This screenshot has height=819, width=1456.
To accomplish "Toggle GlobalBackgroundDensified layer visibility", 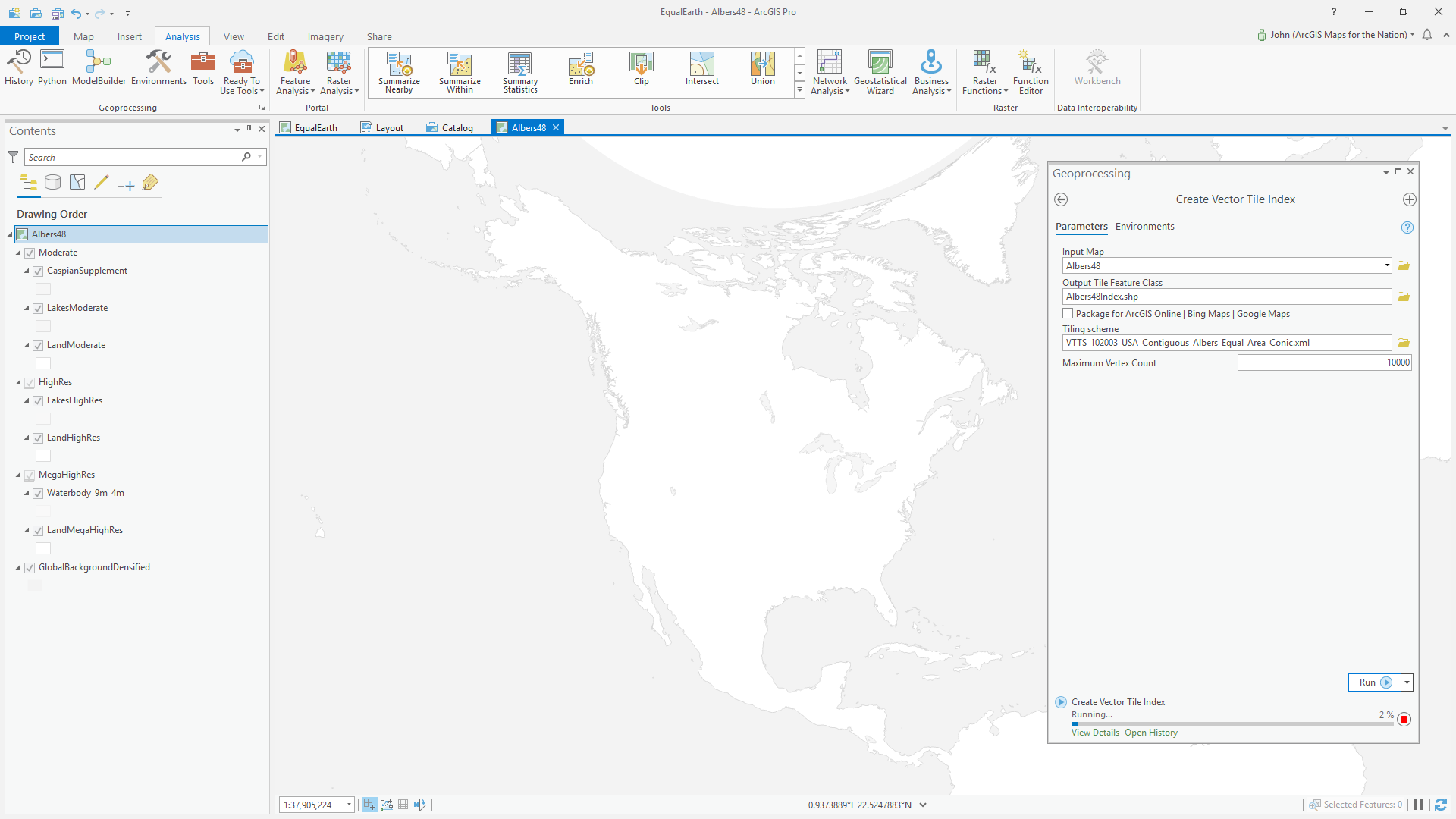I will coord(30,568).
